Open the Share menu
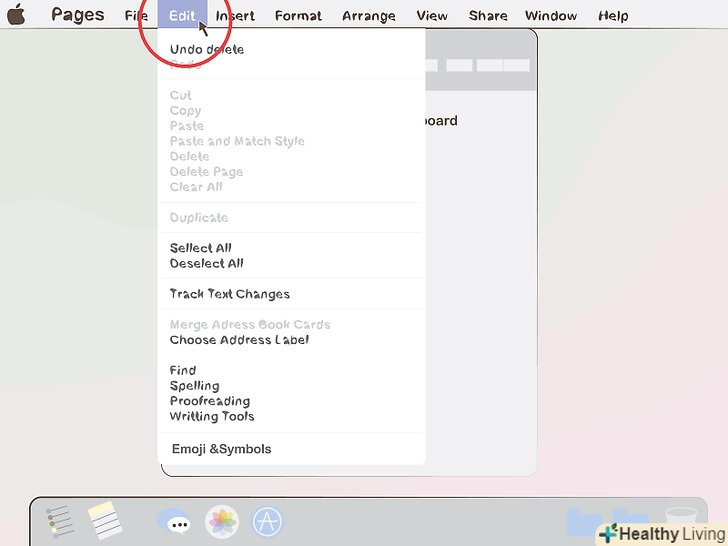This screenshot has height=546, width=728. (x=488, y=16)
